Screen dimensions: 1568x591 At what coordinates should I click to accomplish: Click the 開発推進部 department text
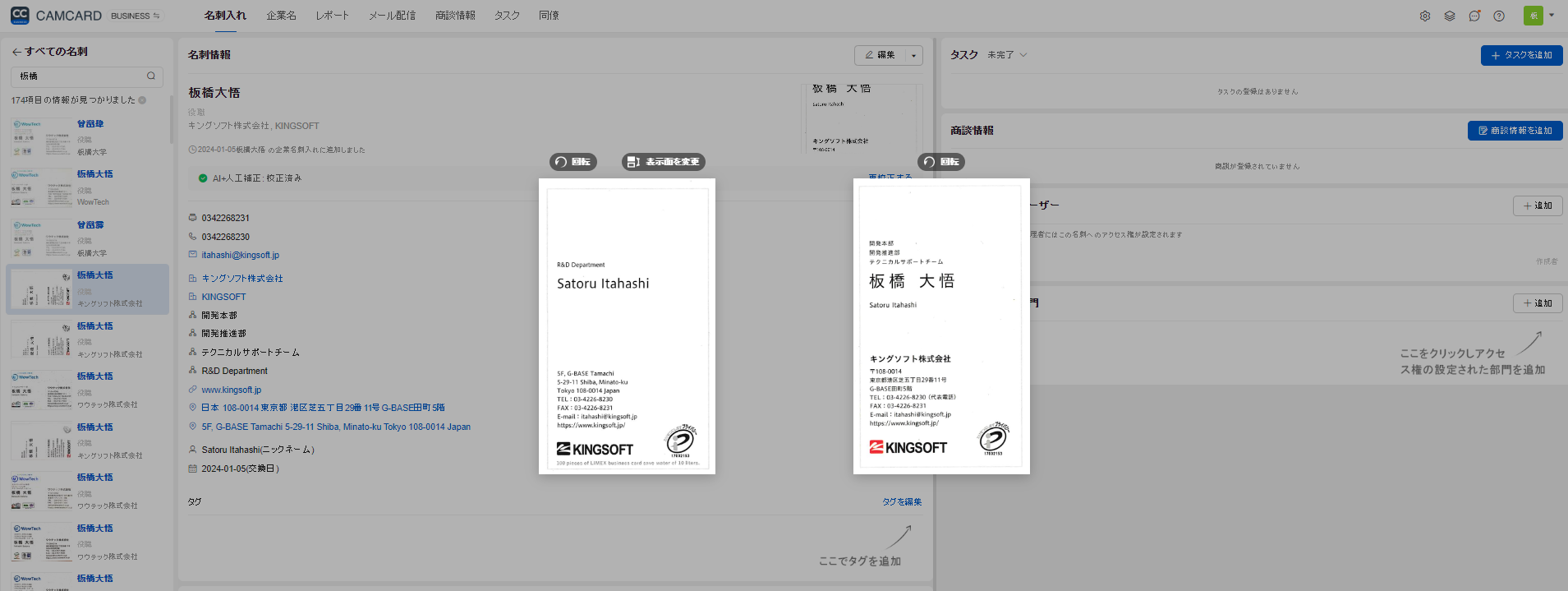tap(224, 334)
